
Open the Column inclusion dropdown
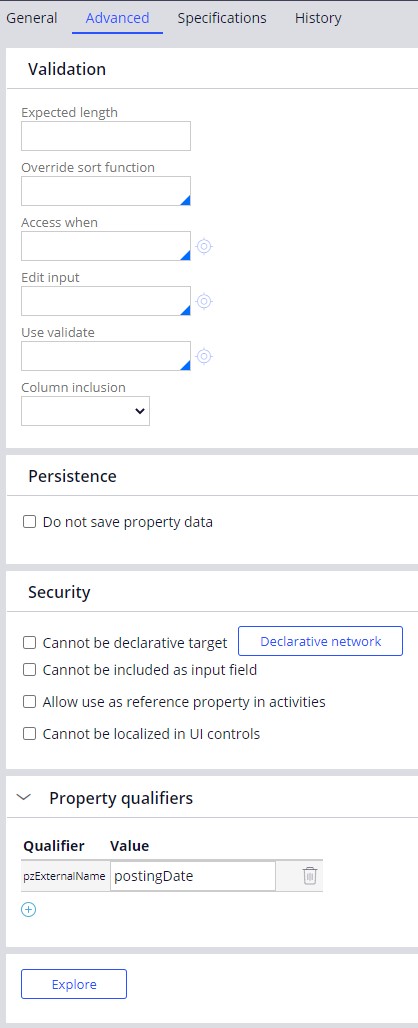(85, 411)
